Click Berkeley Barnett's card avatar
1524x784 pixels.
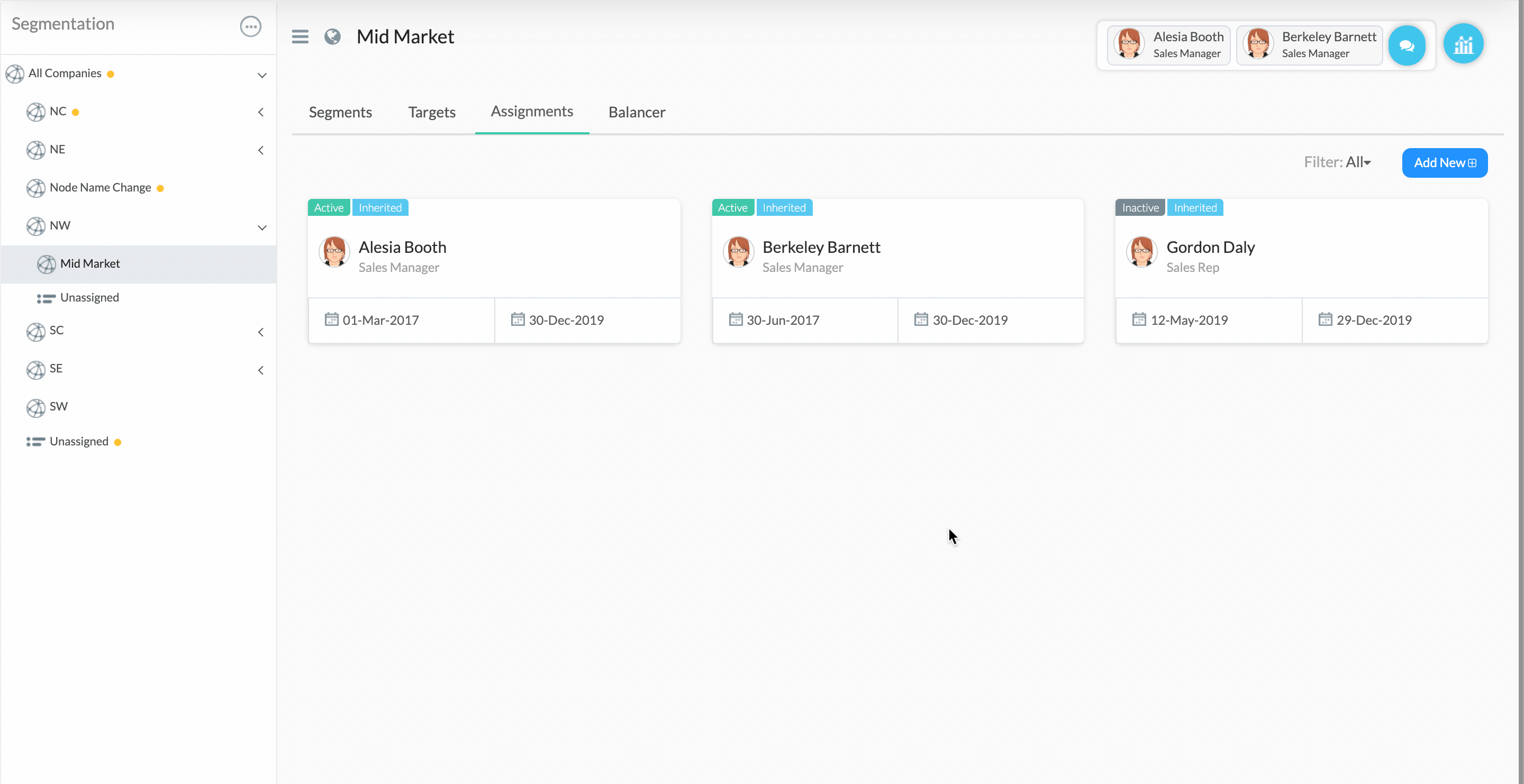738,252
